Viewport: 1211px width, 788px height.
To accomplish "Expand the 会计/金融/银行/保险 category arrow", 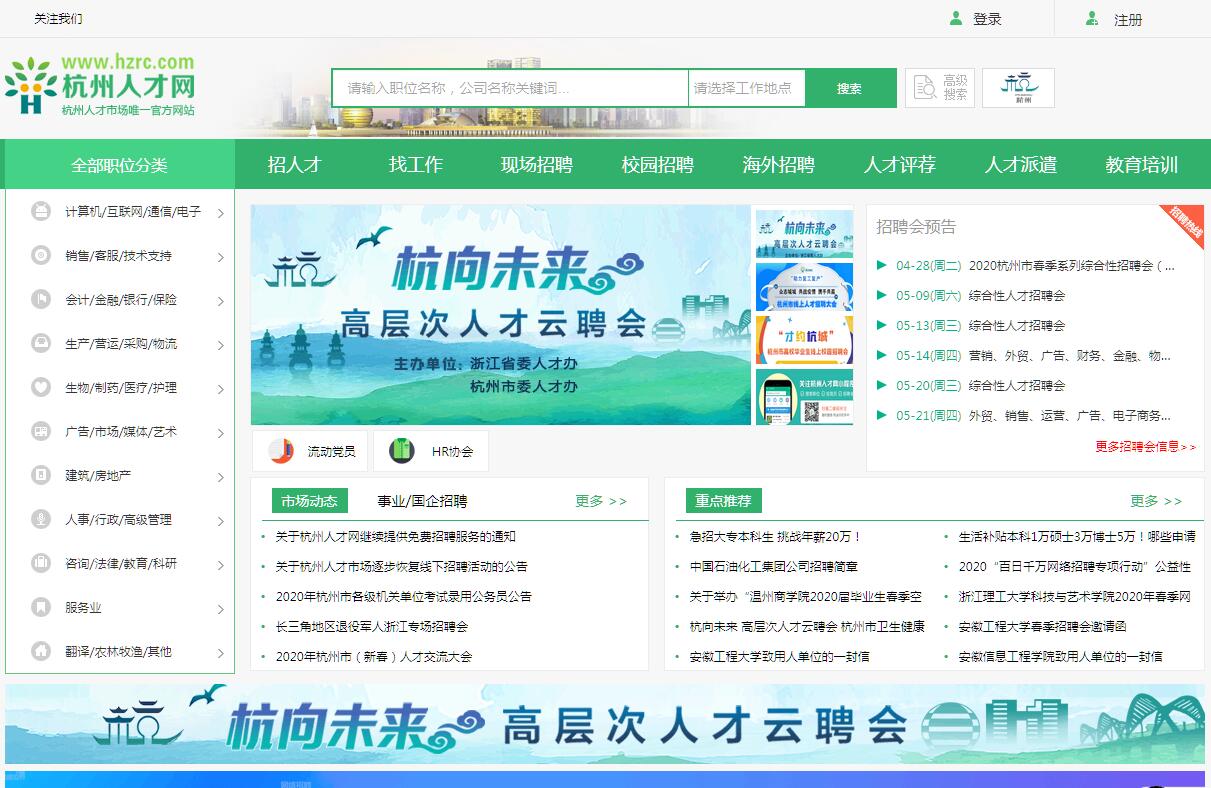I will 220,301.
